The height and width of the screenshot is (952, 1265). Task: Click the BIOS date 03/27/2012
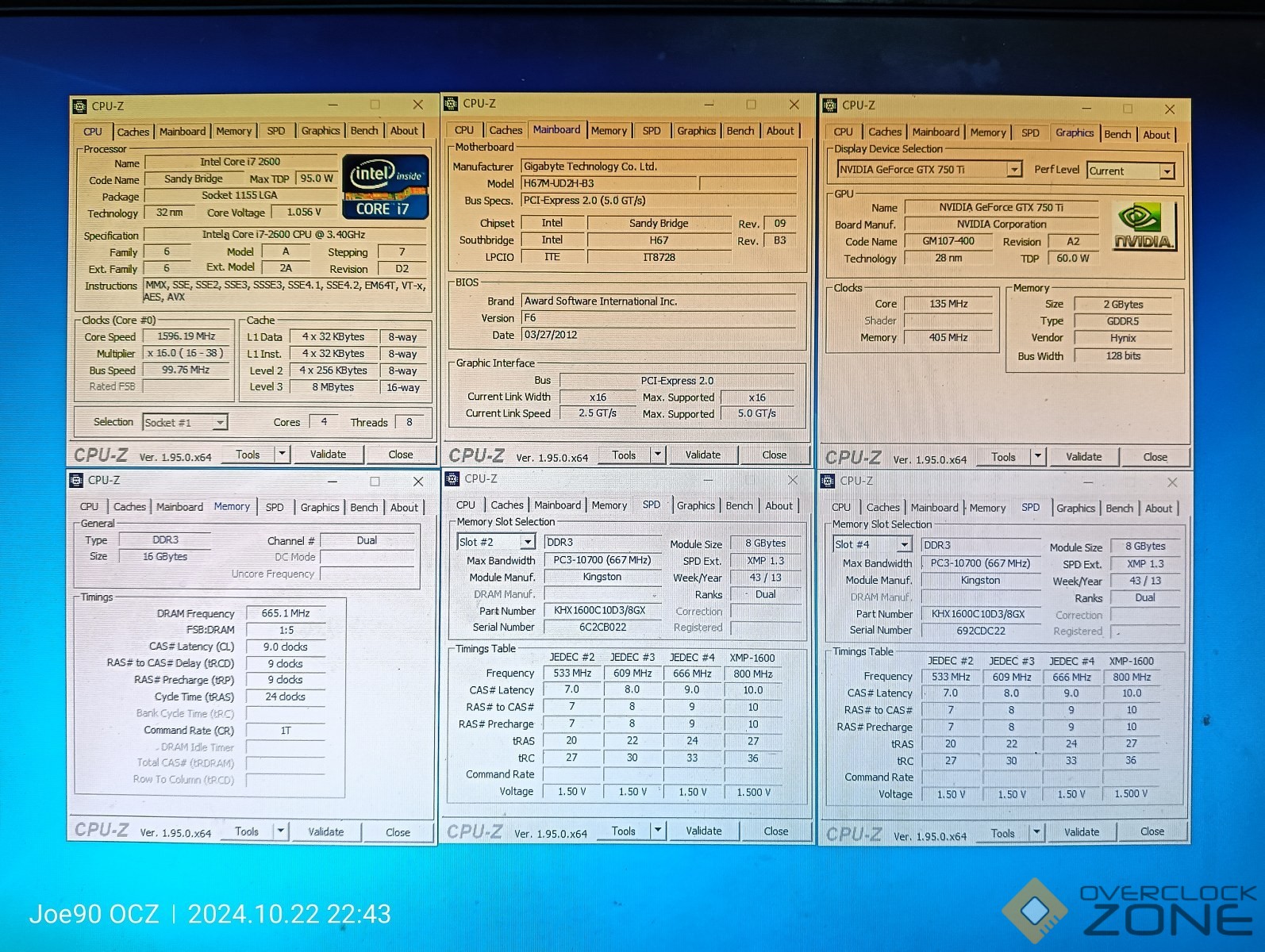(659, 335)
